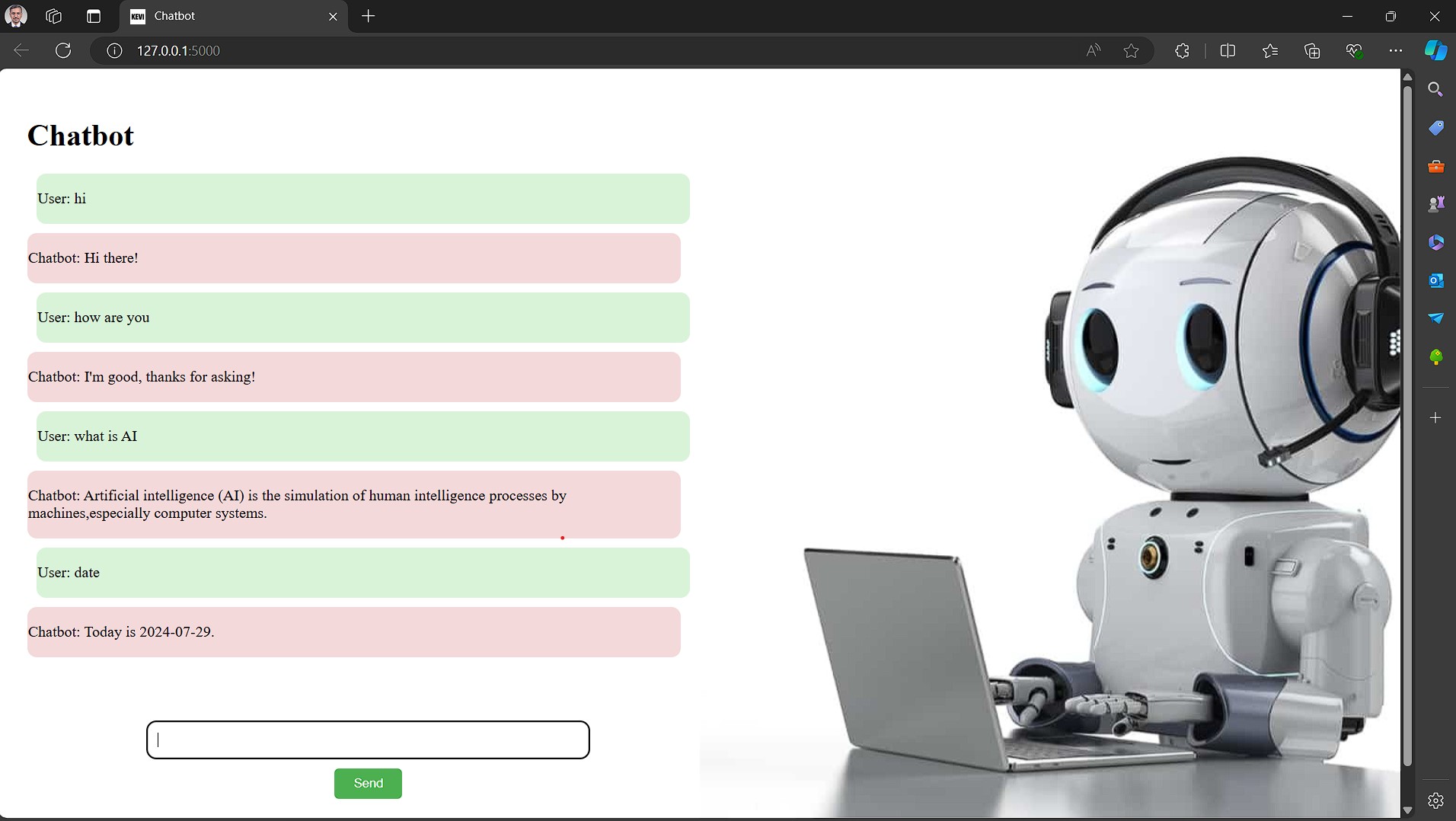The image size is (1456, 821).
Task: Open green tree icon in sidebar
Action: tap(1435, 356)
